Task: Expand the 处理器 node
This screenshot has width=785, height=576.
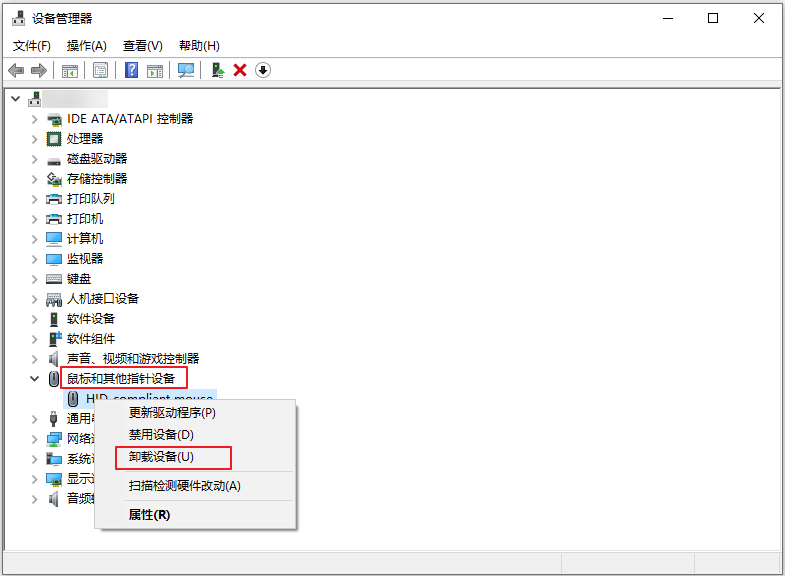Action: (x=35, y=139)
